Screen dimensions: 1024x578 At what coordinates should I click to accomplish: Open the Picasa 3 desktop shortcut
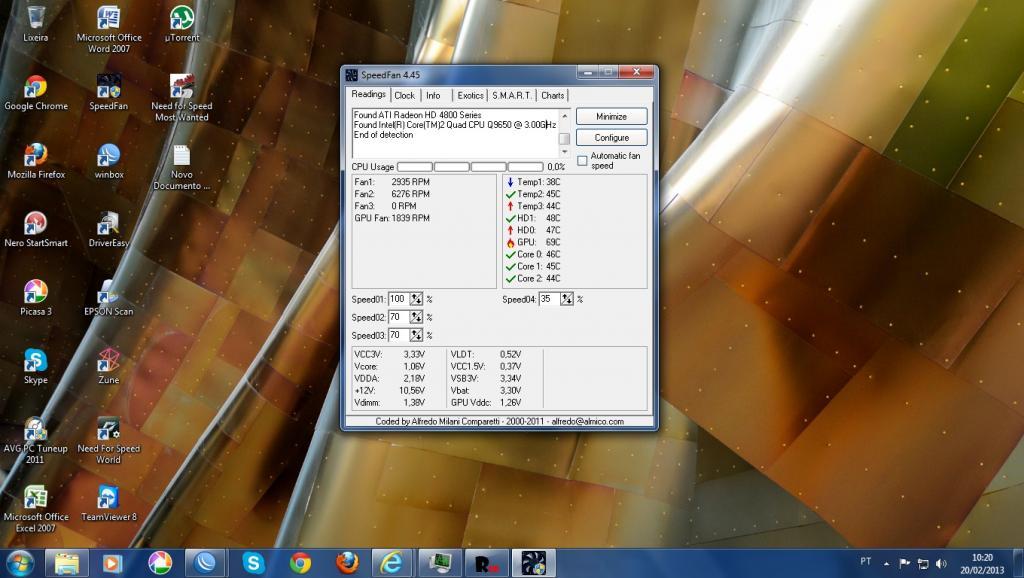pos(36,298)
